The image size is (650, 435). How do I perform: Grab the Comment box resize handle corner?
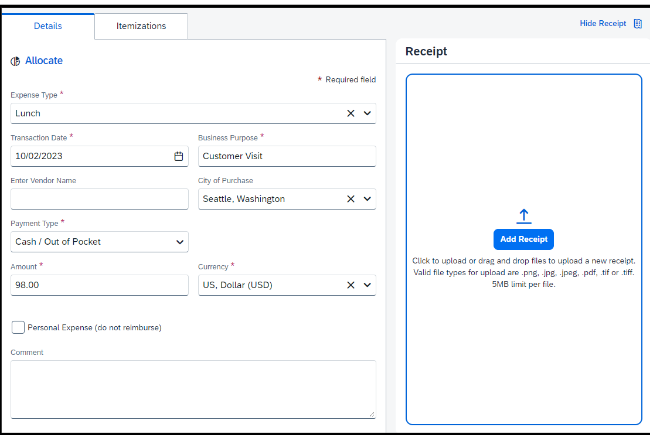tap(372, 414)
